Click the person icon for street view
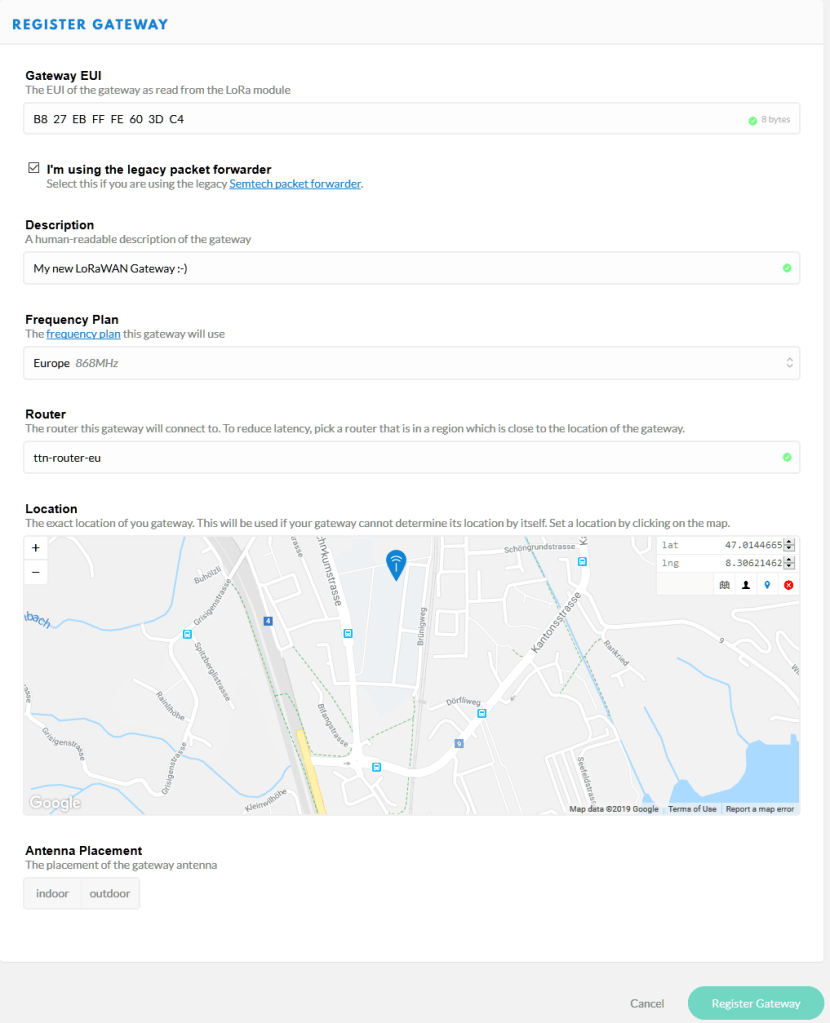The height and width of the screenshot is (1023, 830). click(746, 584)
